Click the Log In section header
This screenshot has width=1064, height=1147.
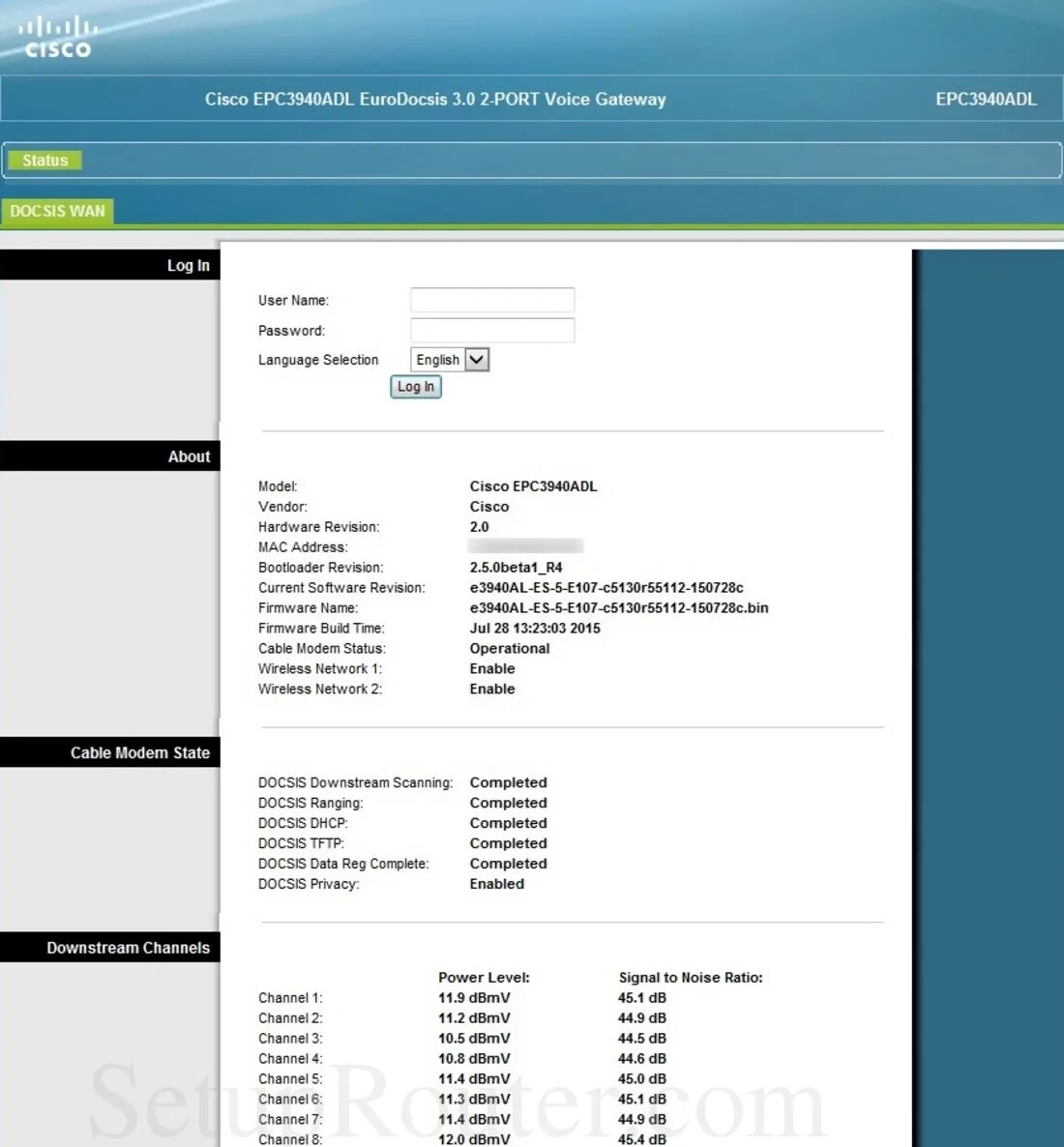[x=109, y=265]
